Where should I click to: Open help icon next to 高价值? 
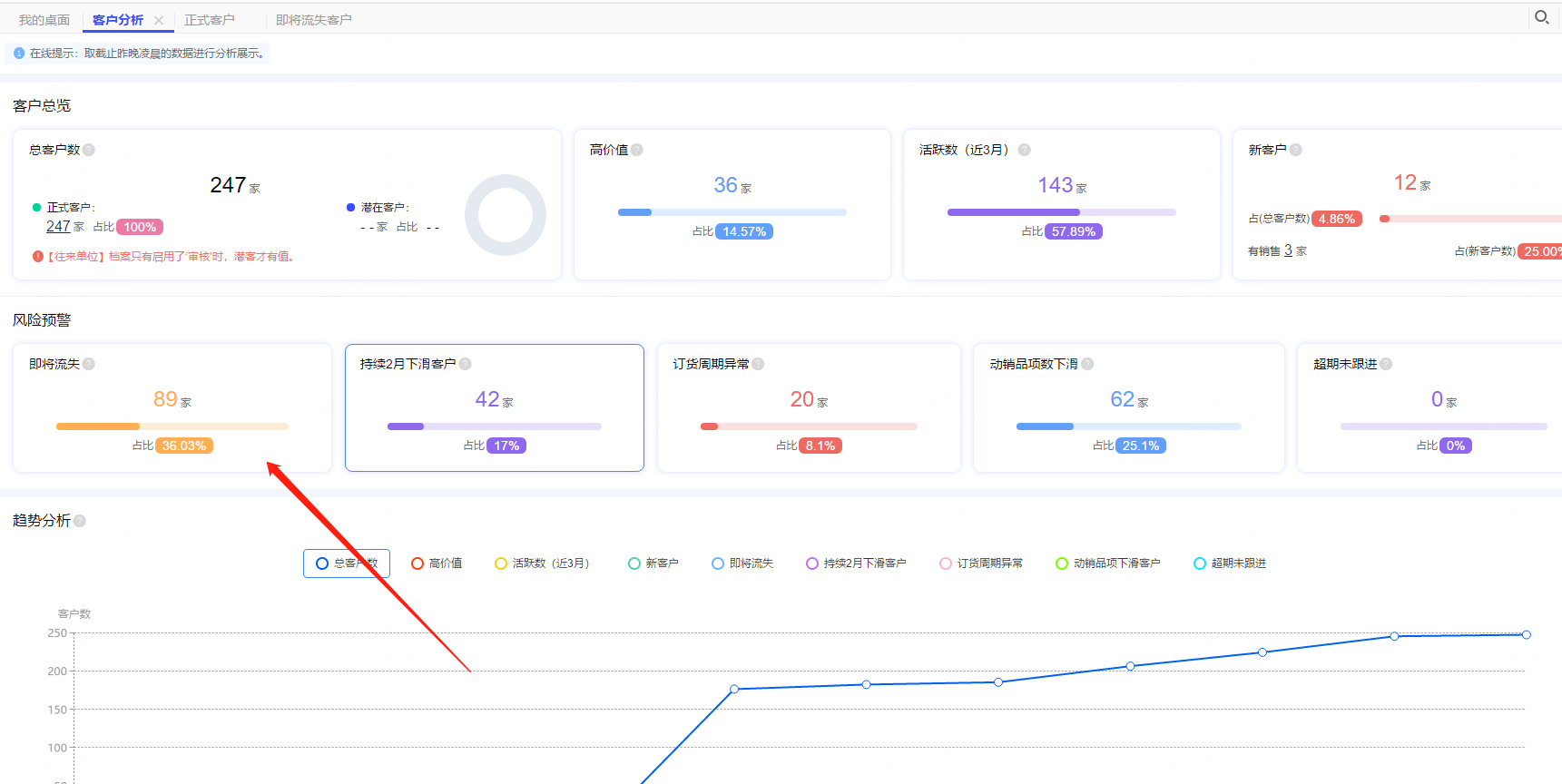coord(637,150)
